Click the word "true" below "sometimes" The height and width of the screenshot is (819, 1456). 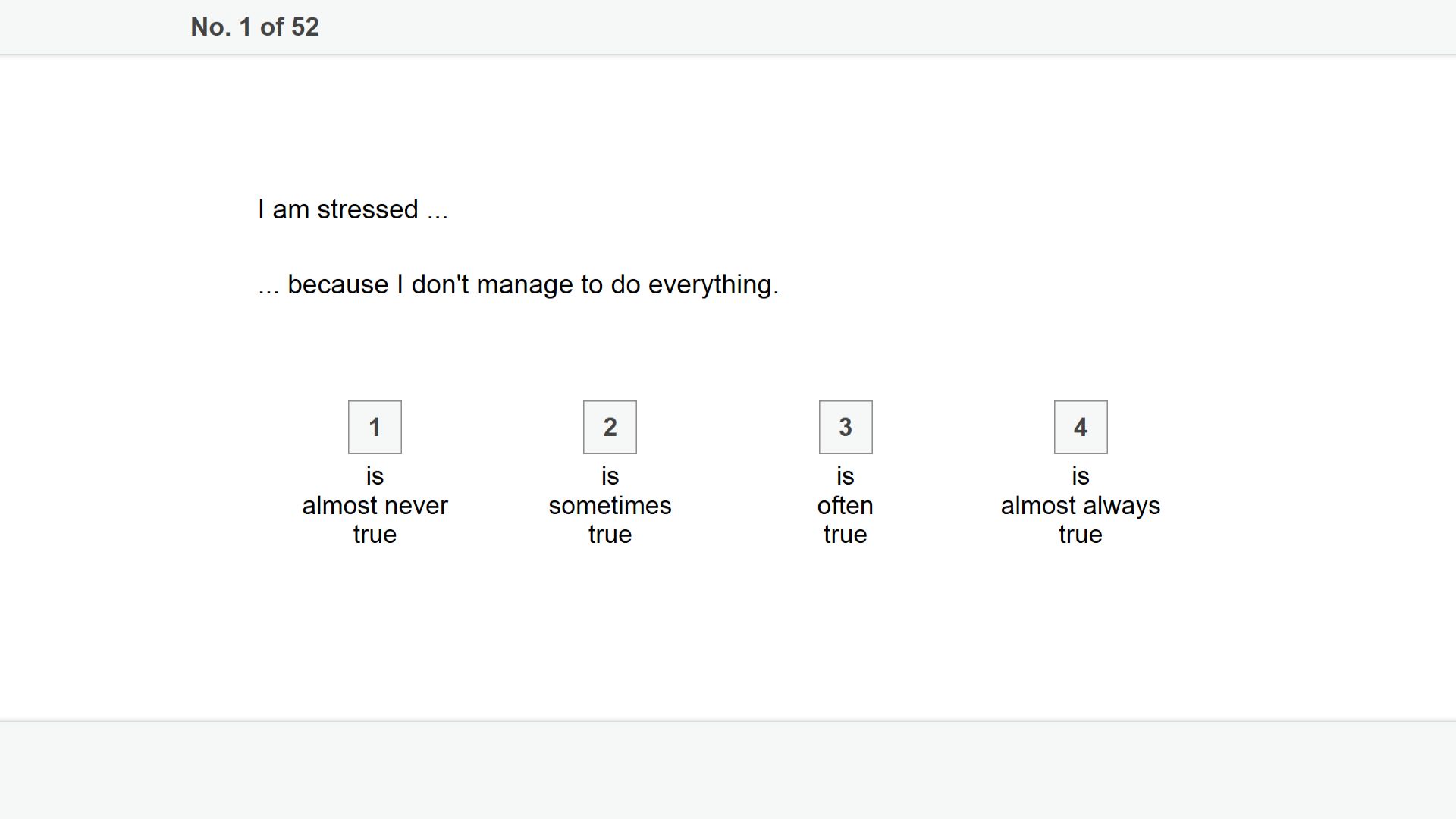[x=610, y=534]
